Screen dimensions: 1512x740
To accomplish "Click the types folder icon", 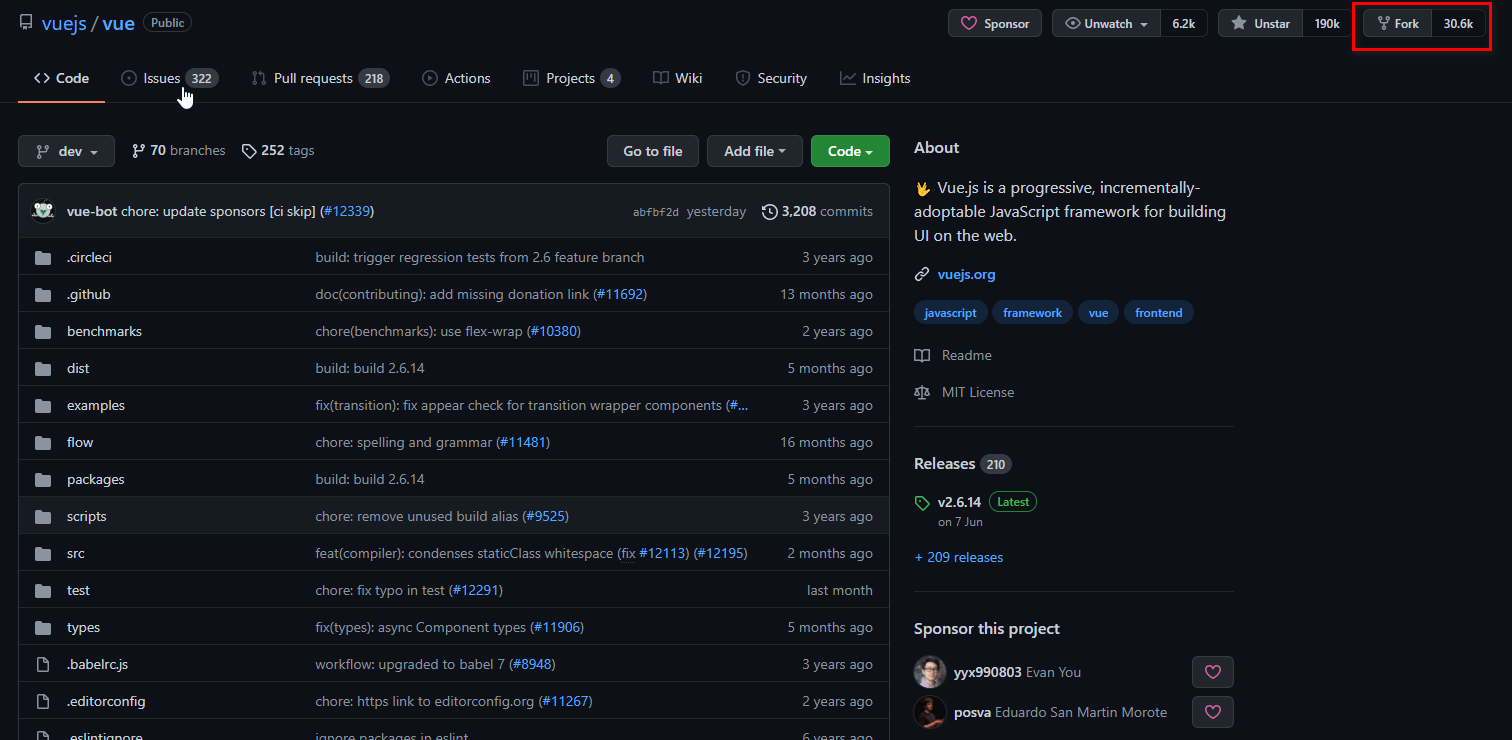I will coord(43,627).
